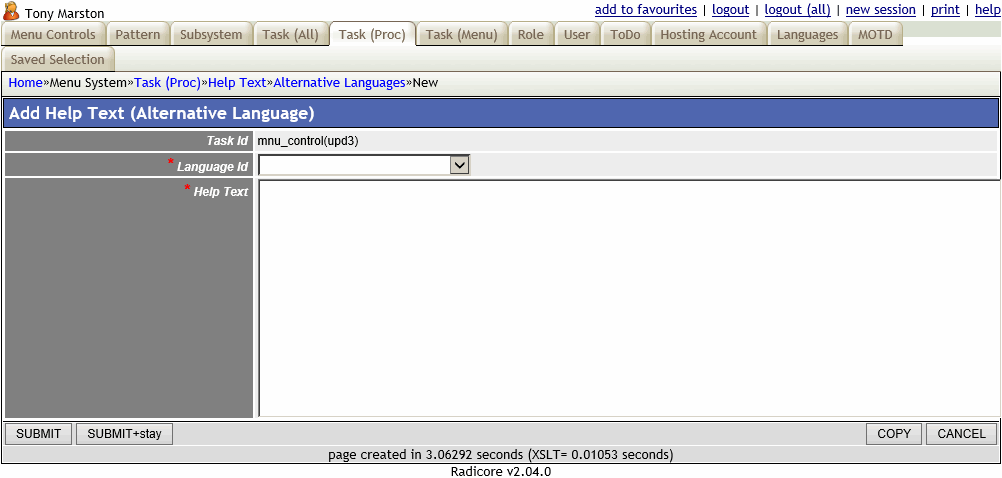Select the Task (All) tab
1002x478 pixels.
pyautogui.click(x=290, y=35)
